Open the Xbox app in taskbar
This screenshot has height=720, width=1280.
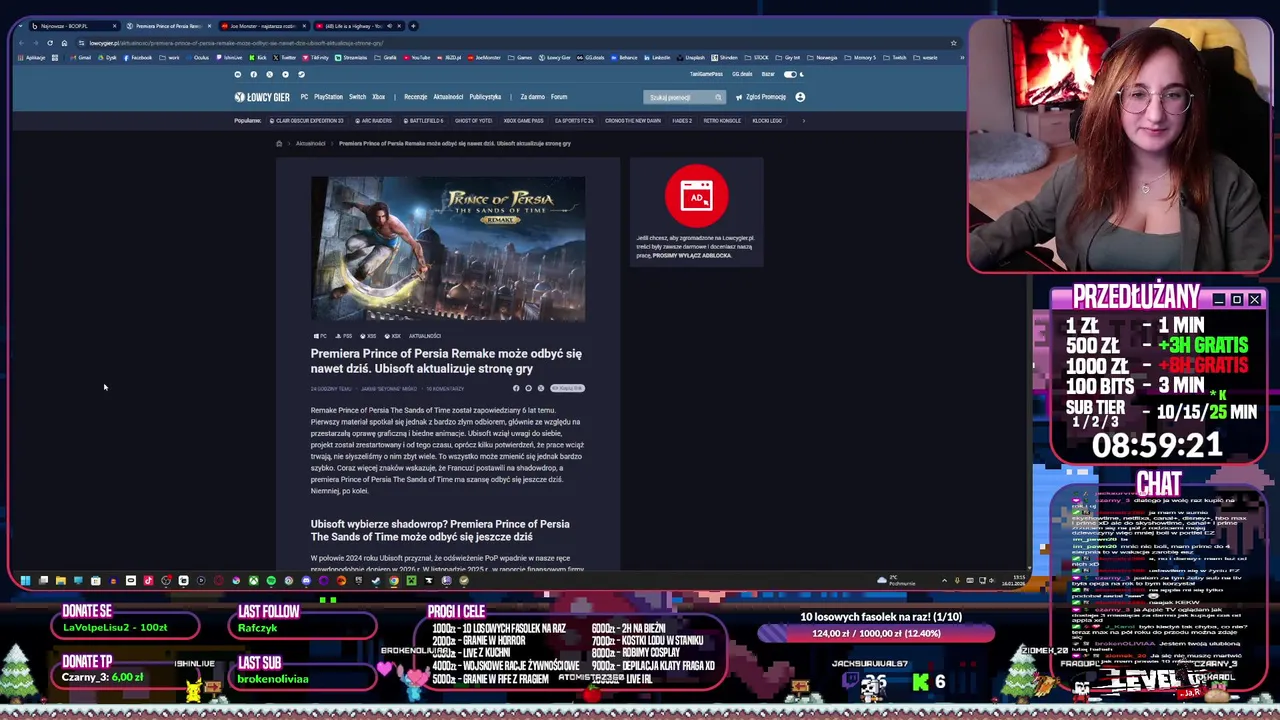(254, 580)
